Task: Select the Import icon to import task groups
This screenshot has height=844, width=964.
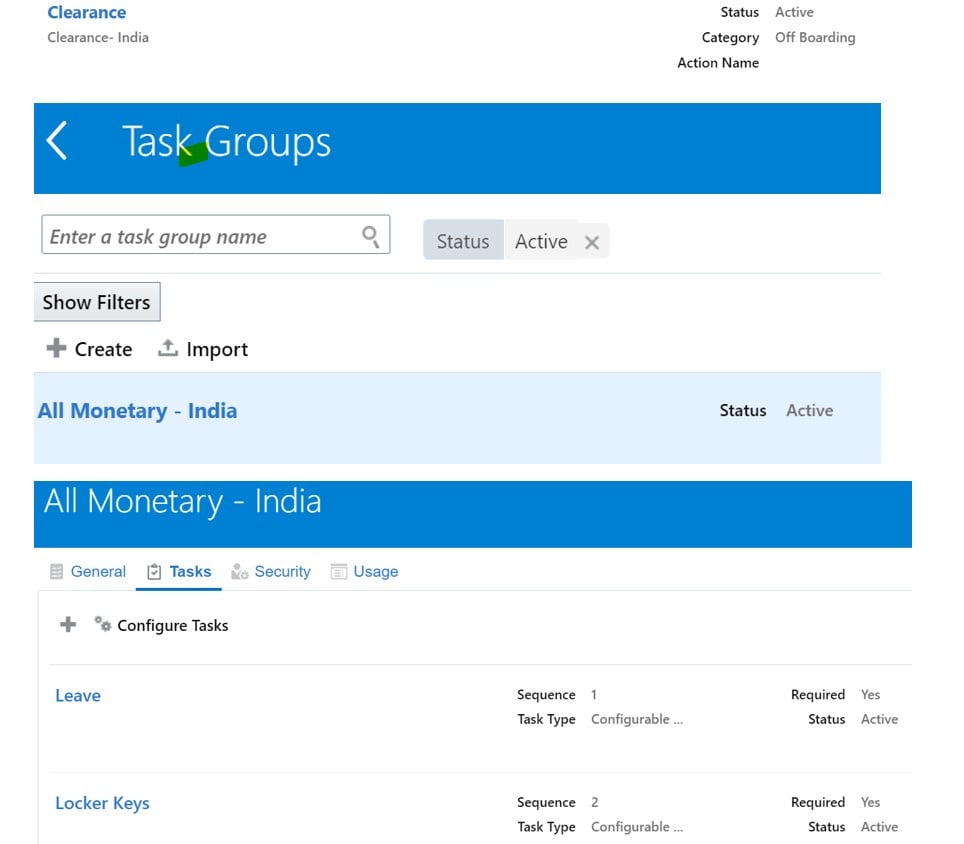Action: [x=169, y=349]
